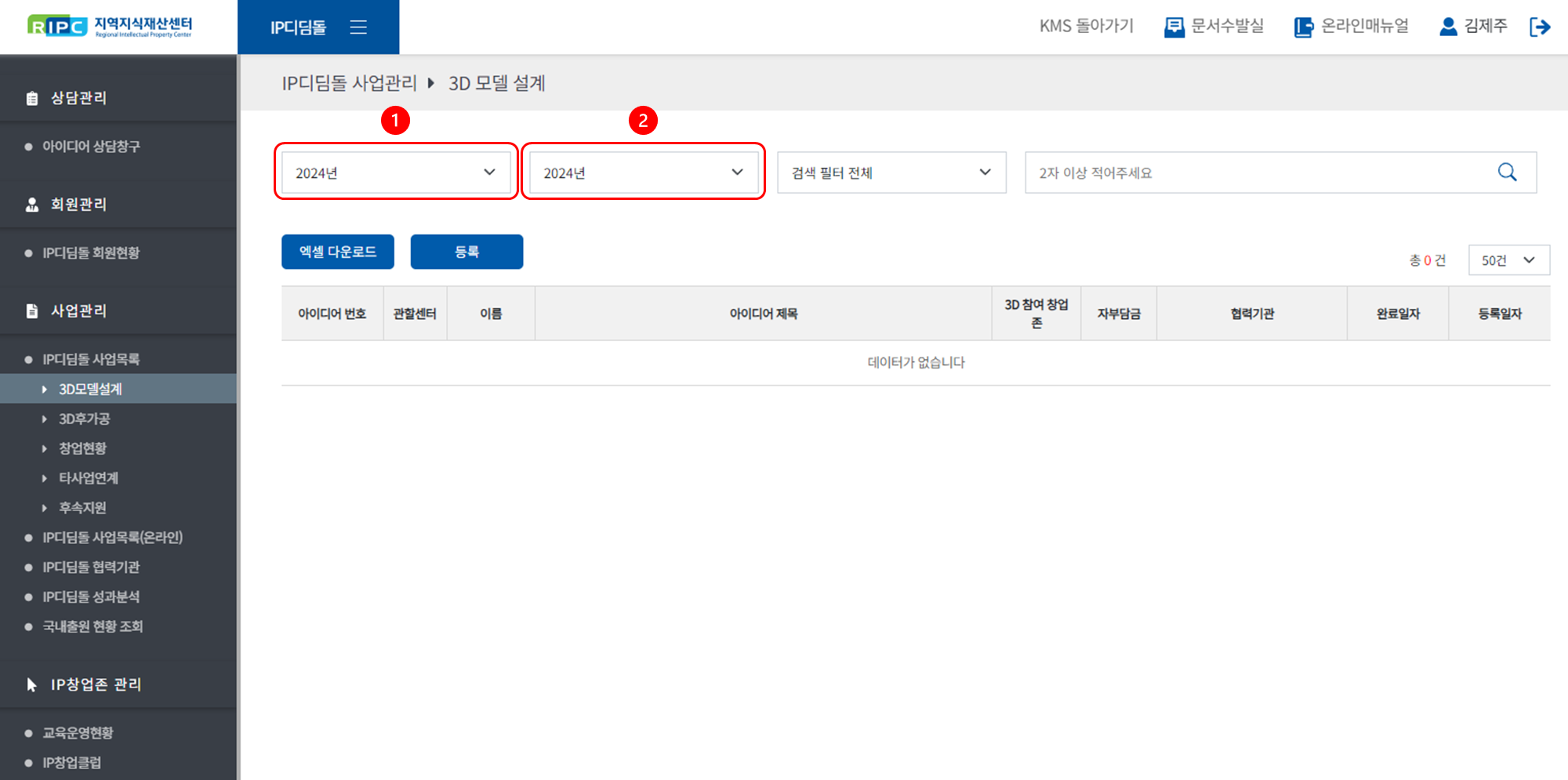Screen dimensions: 1568x780
Task: Open the first 2024년 year dropdown
Action: coord(396,172)
